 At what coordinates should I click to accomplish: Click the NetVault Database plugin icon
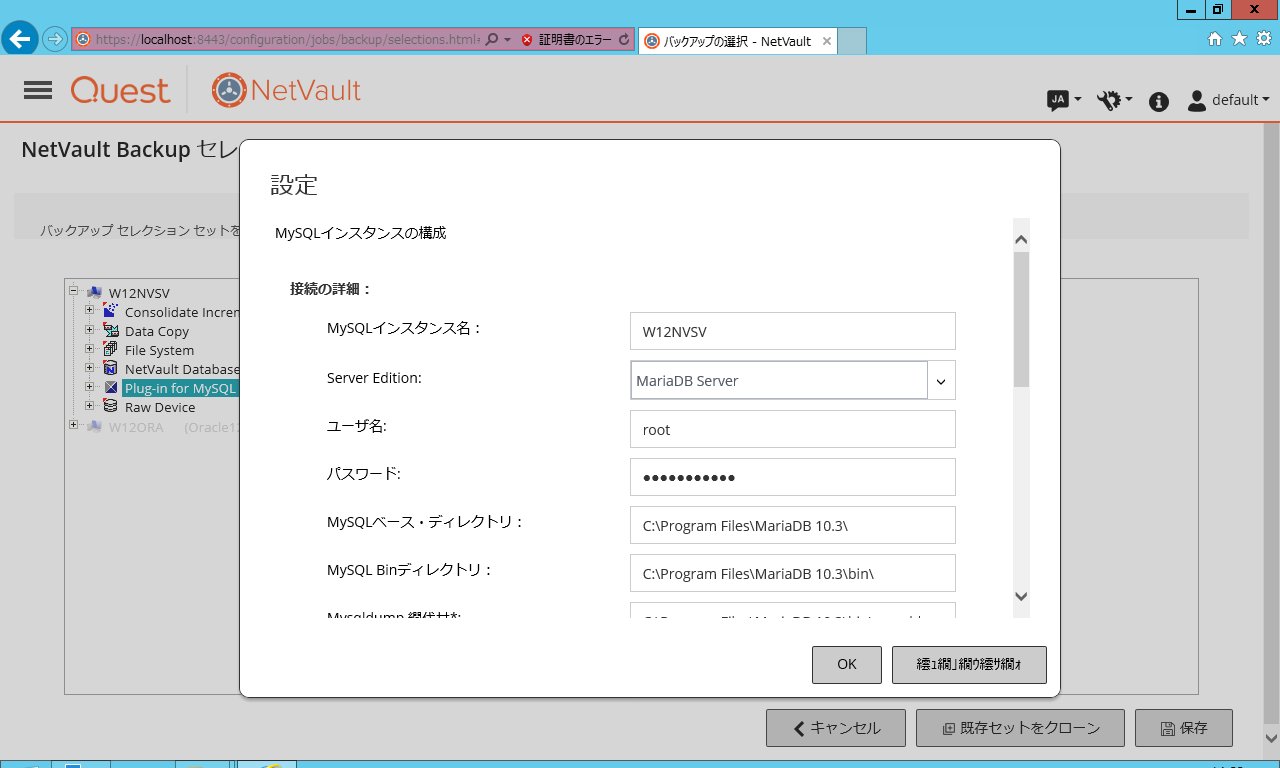click(x=111, y=369)
